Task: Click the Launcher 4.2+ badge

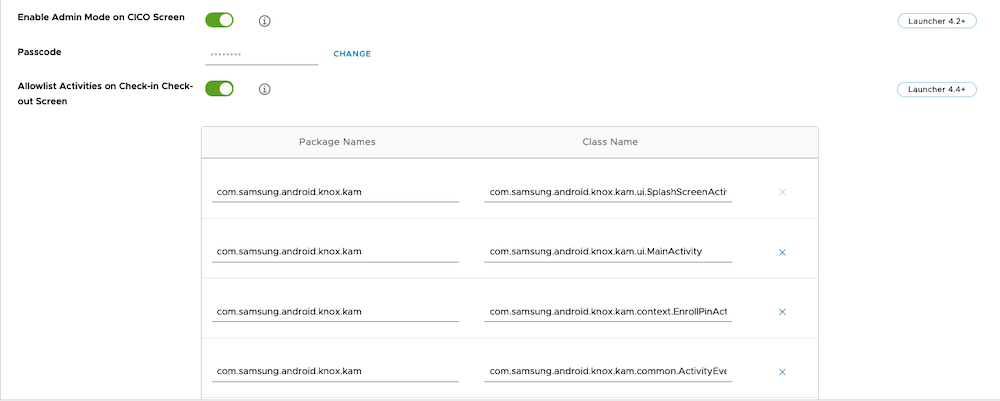Action: tap(935, 20)
